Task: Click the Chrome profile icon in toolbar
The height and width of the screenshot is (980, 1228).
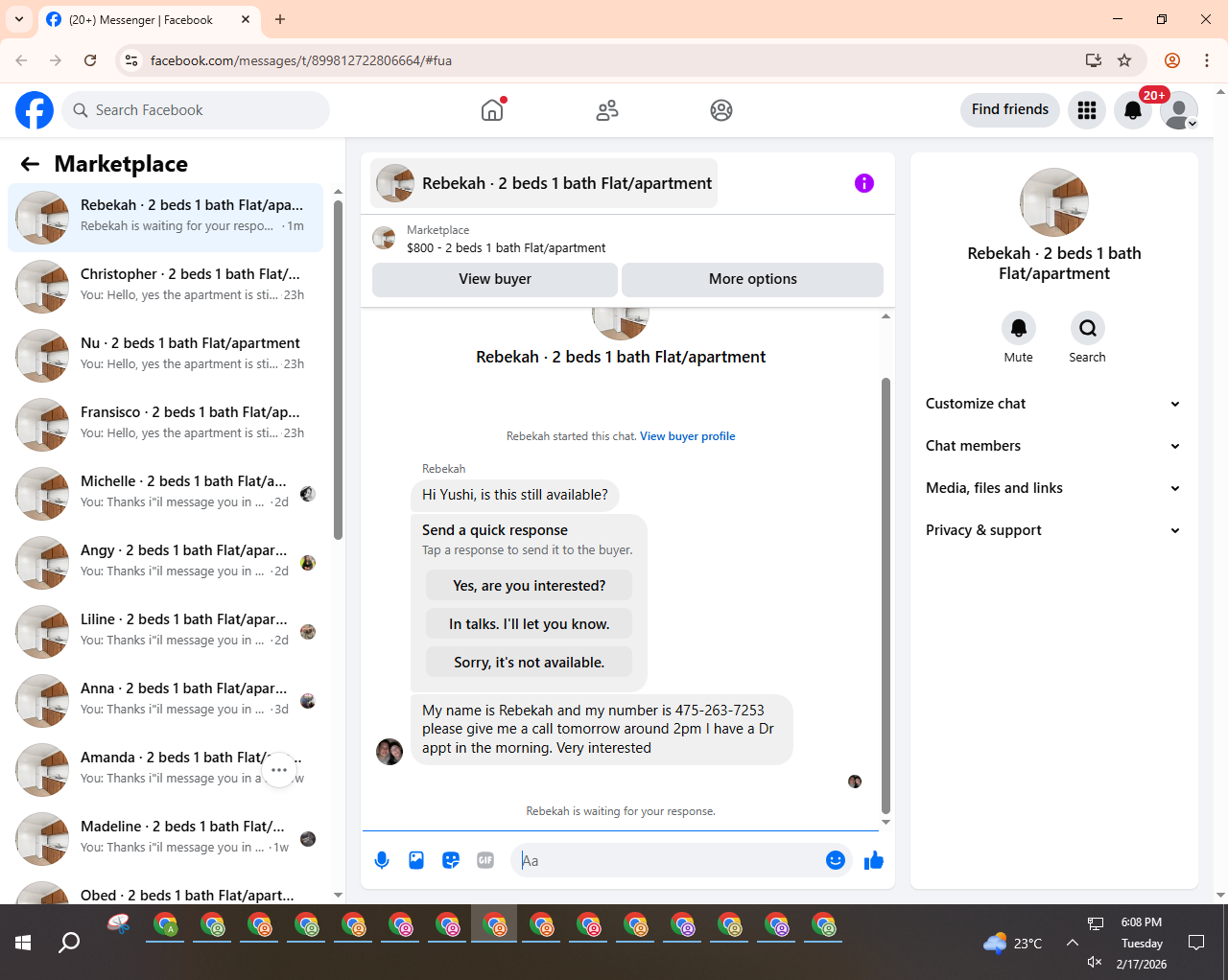Action: pyautogui.click(x=1172, y=60)
